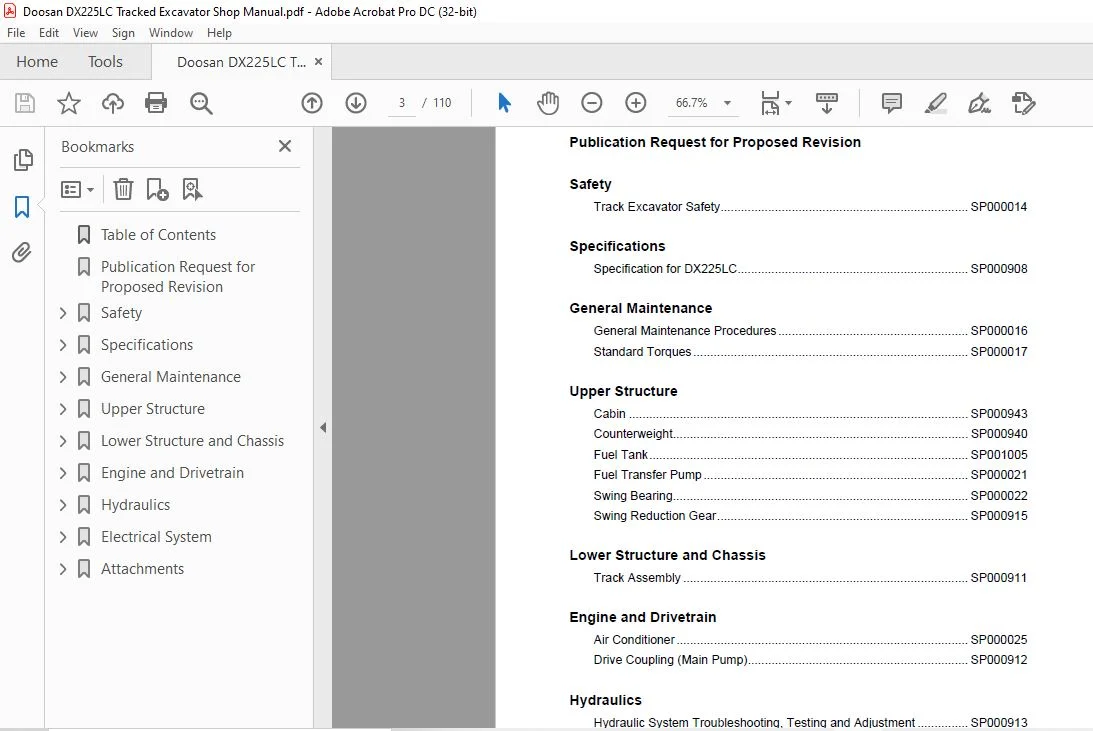
Task: Open the Window menu
Action: click(x=171, y=33)
